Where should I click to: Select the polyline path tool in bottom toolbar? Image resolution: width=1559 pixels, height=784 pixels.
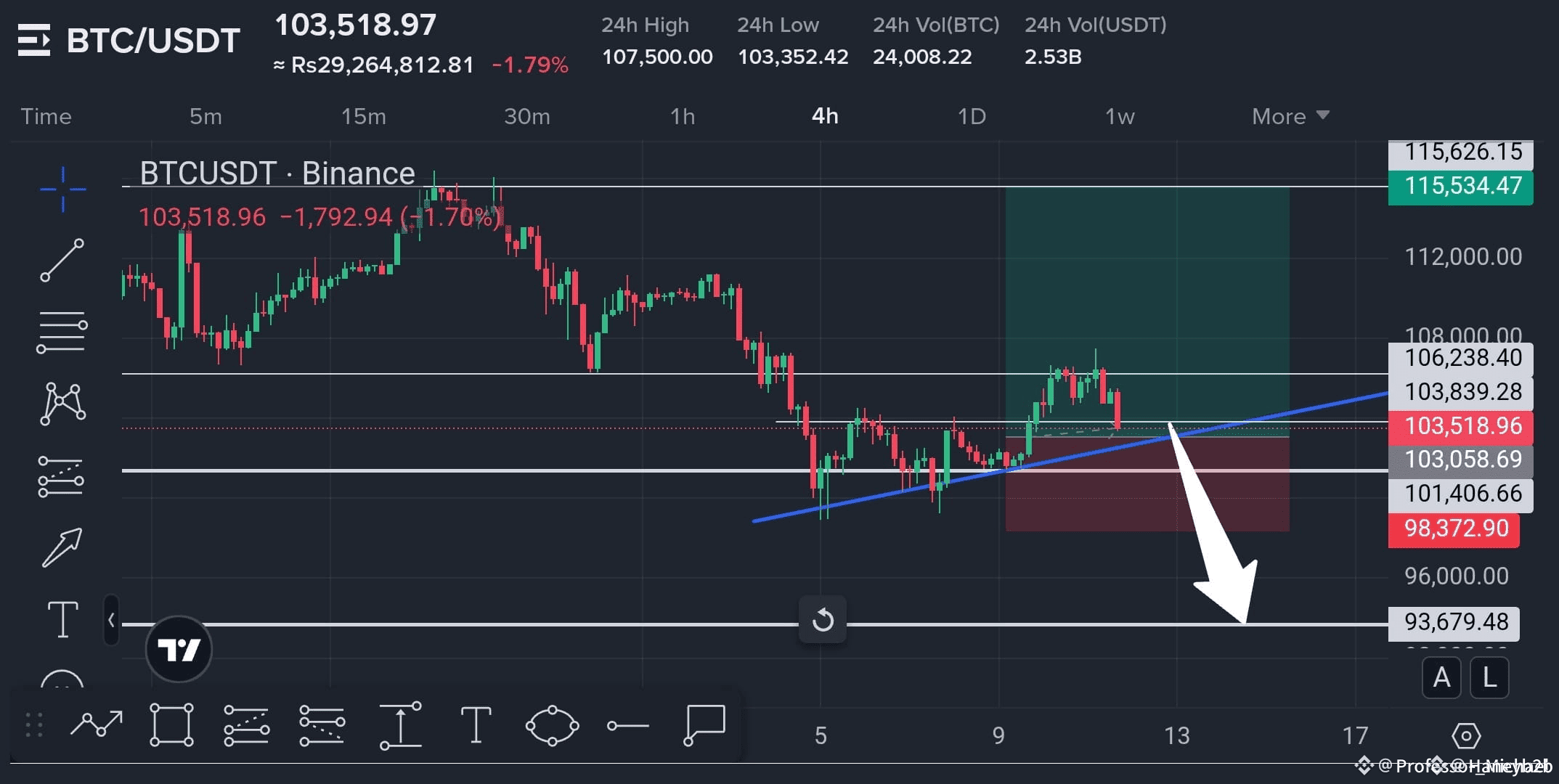(x=97, y=724)
